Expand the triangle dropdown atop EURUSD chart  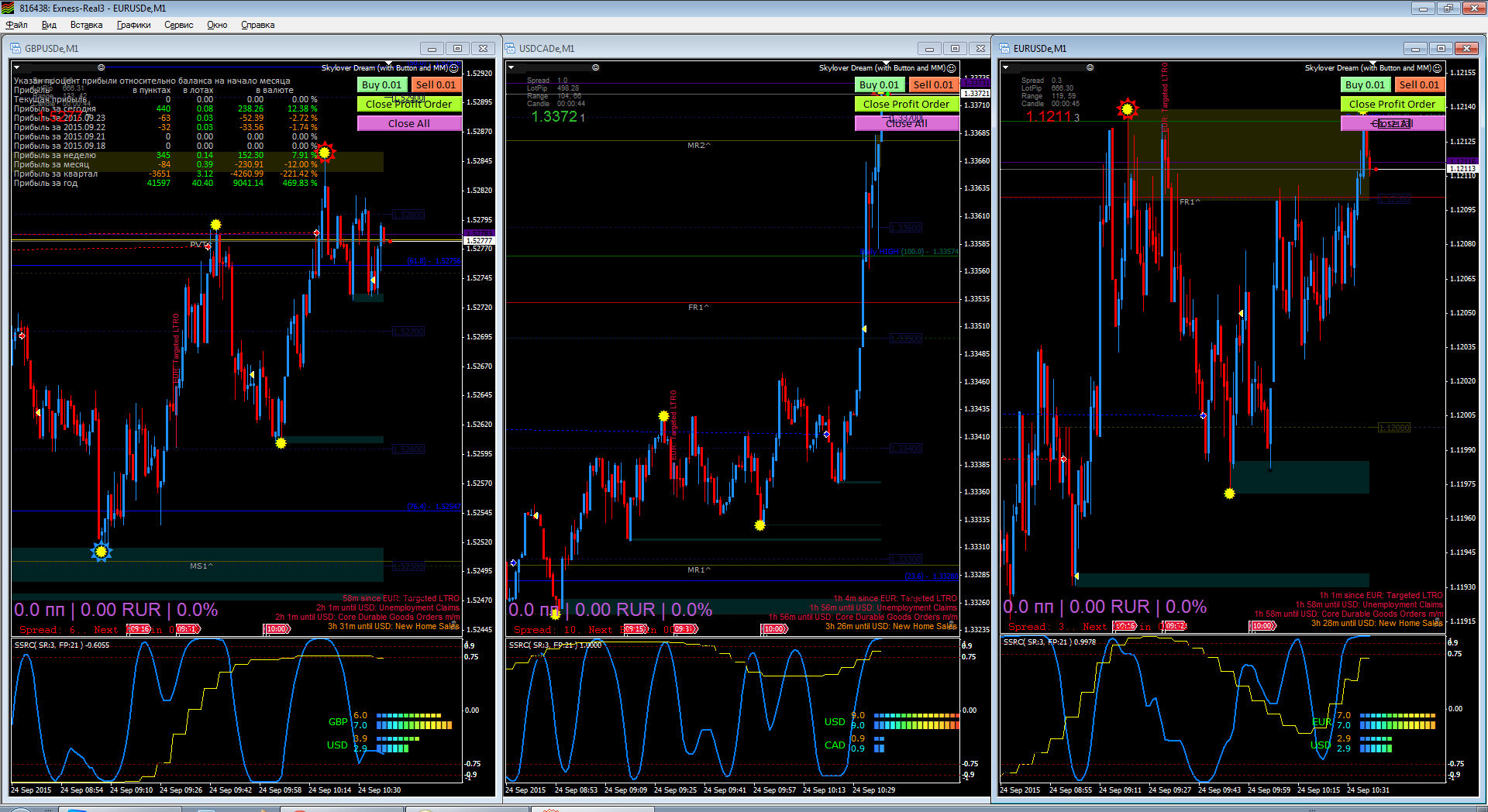(1006, 67)
